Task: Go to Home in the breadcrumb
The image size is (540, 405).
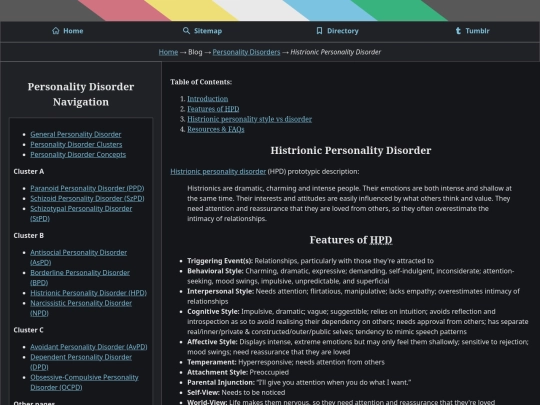Action: [x=168, y=52]
